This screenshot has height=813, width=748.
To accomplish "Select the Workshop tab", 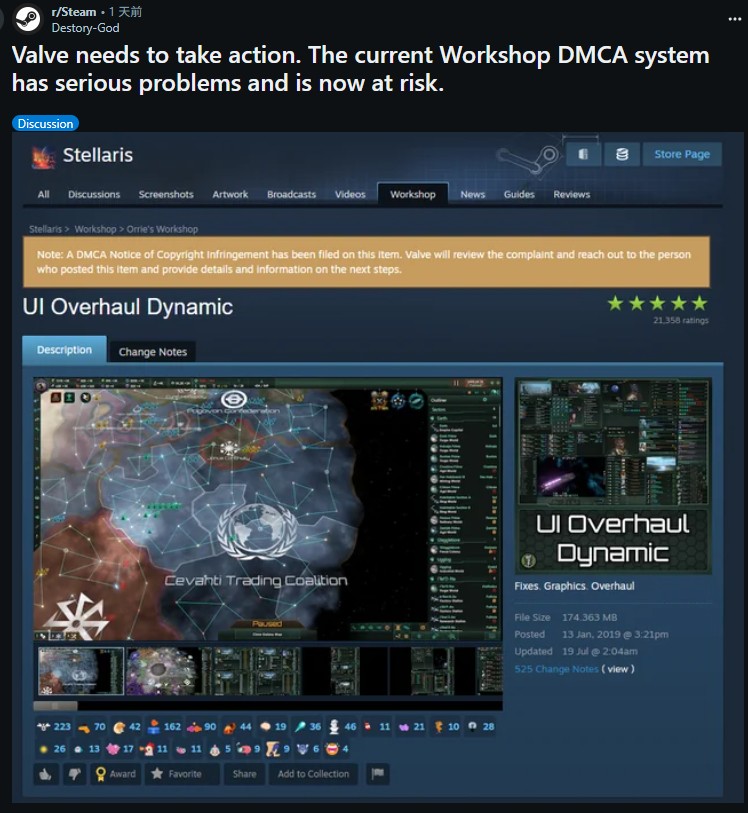I will 413,194.
